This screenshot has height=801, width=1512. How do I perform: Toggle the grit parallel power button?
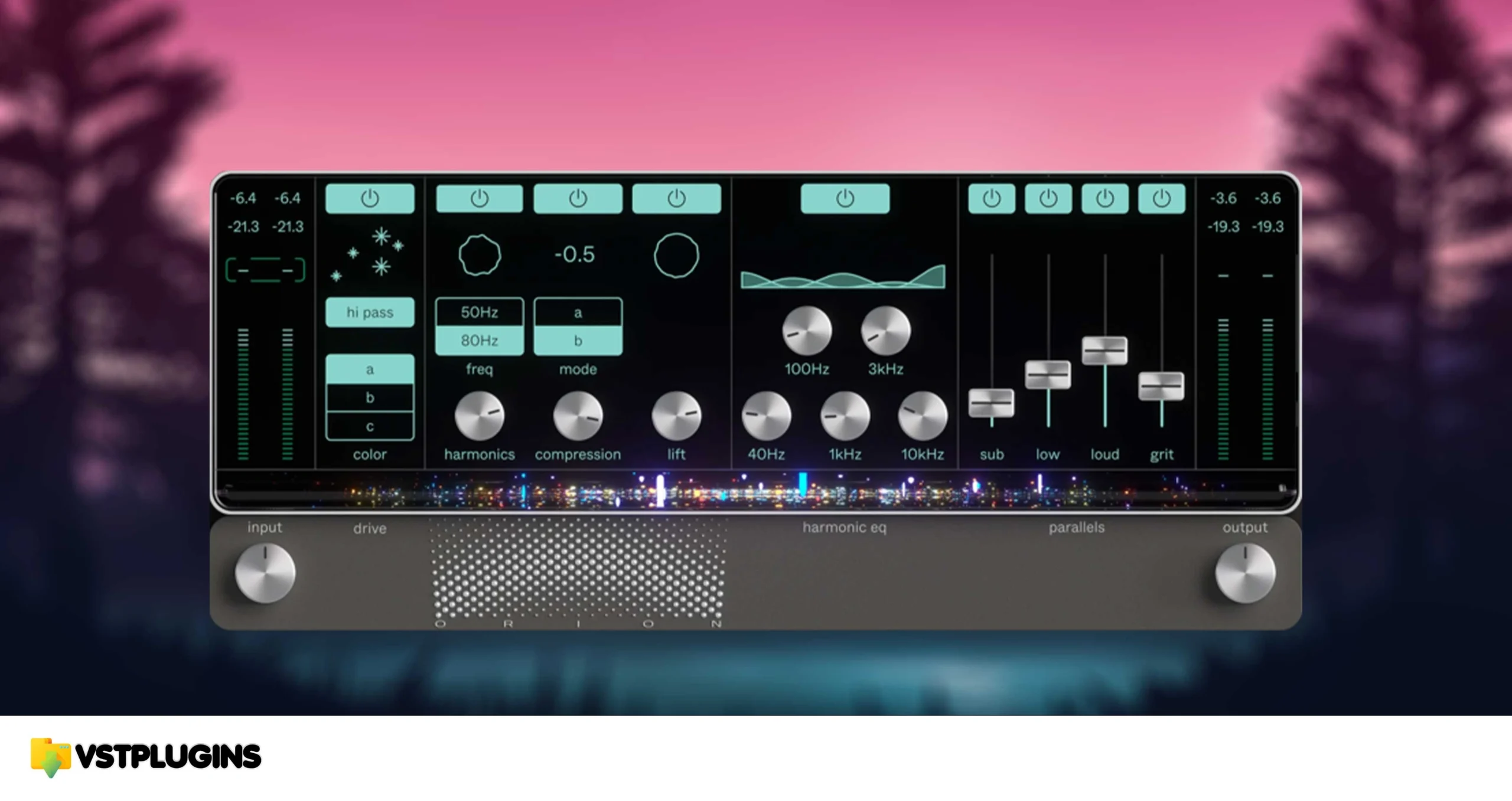[1162, 198]
